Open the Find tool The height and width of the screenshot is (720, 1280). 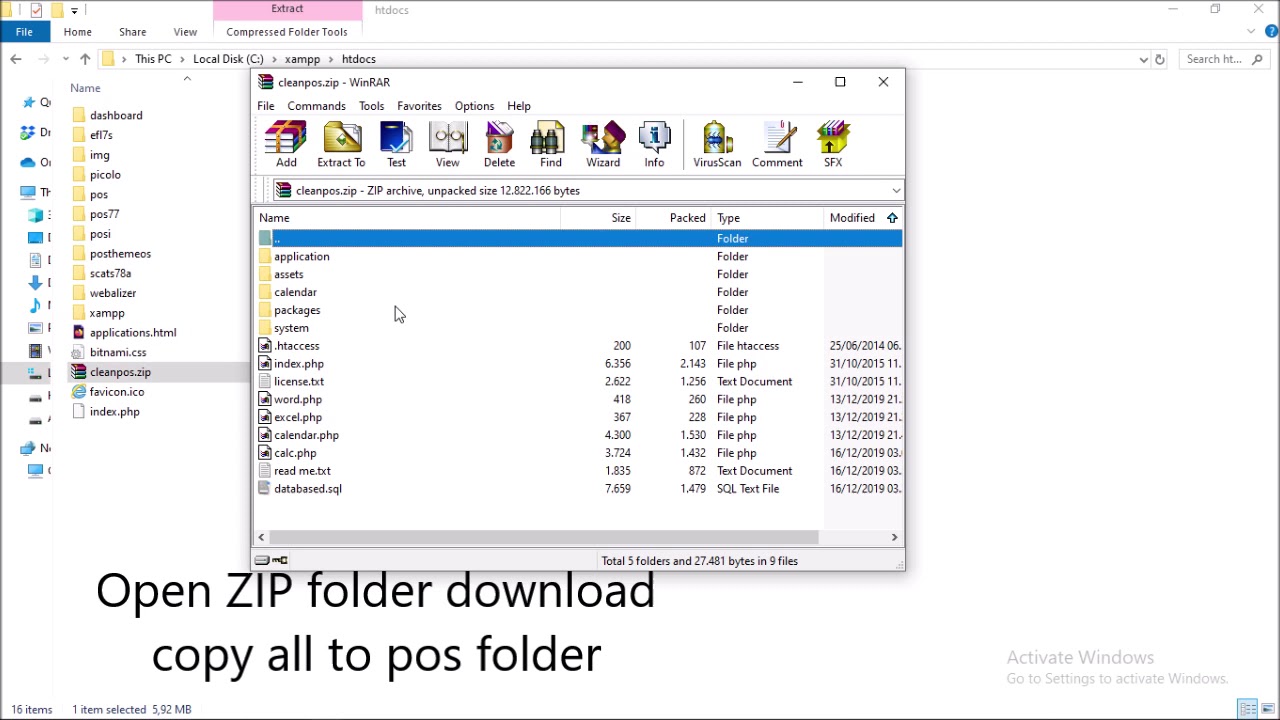point(551,144)
